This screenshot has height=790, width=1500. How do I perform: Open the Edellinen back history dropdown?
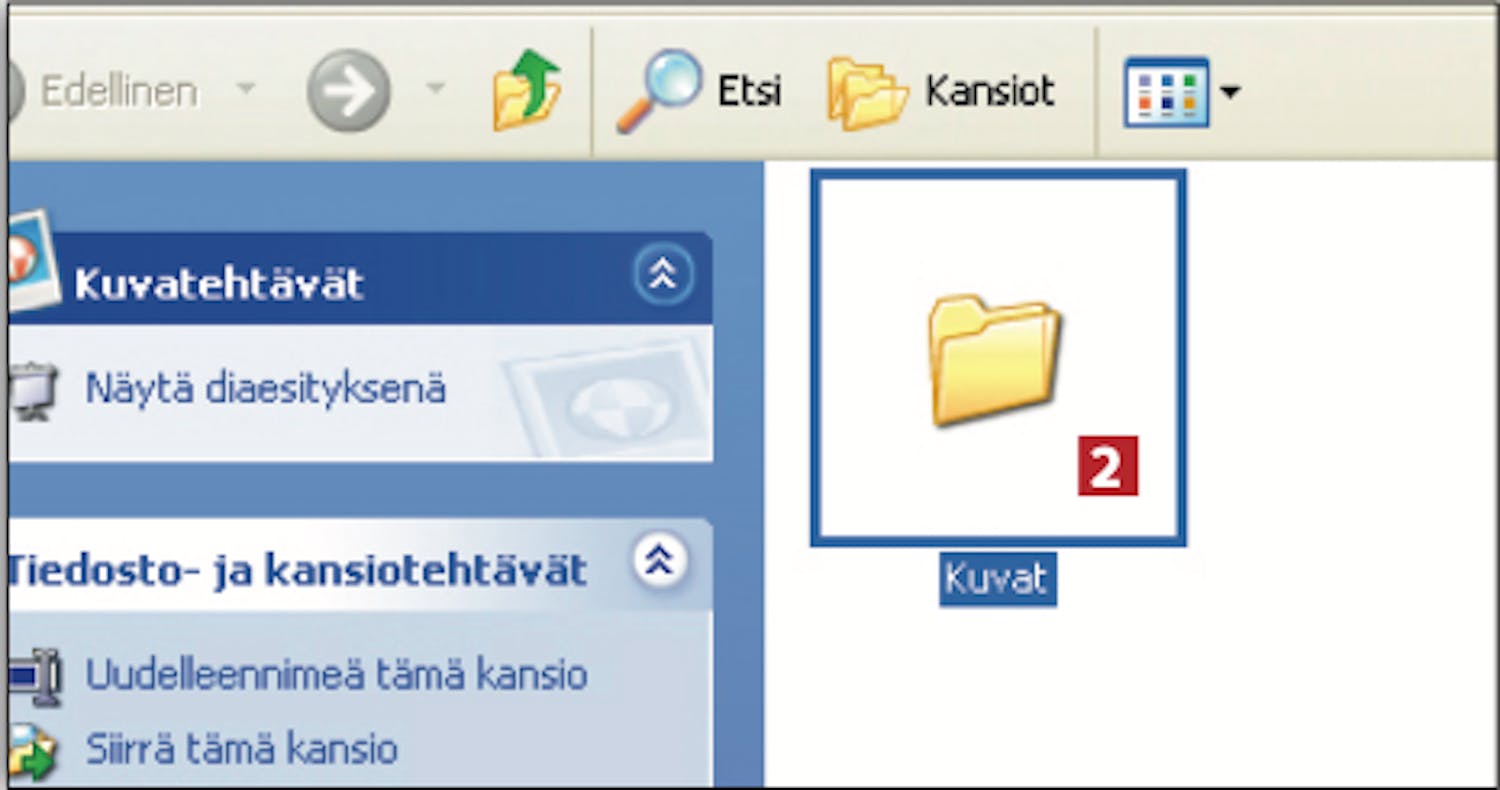point(245,90)
